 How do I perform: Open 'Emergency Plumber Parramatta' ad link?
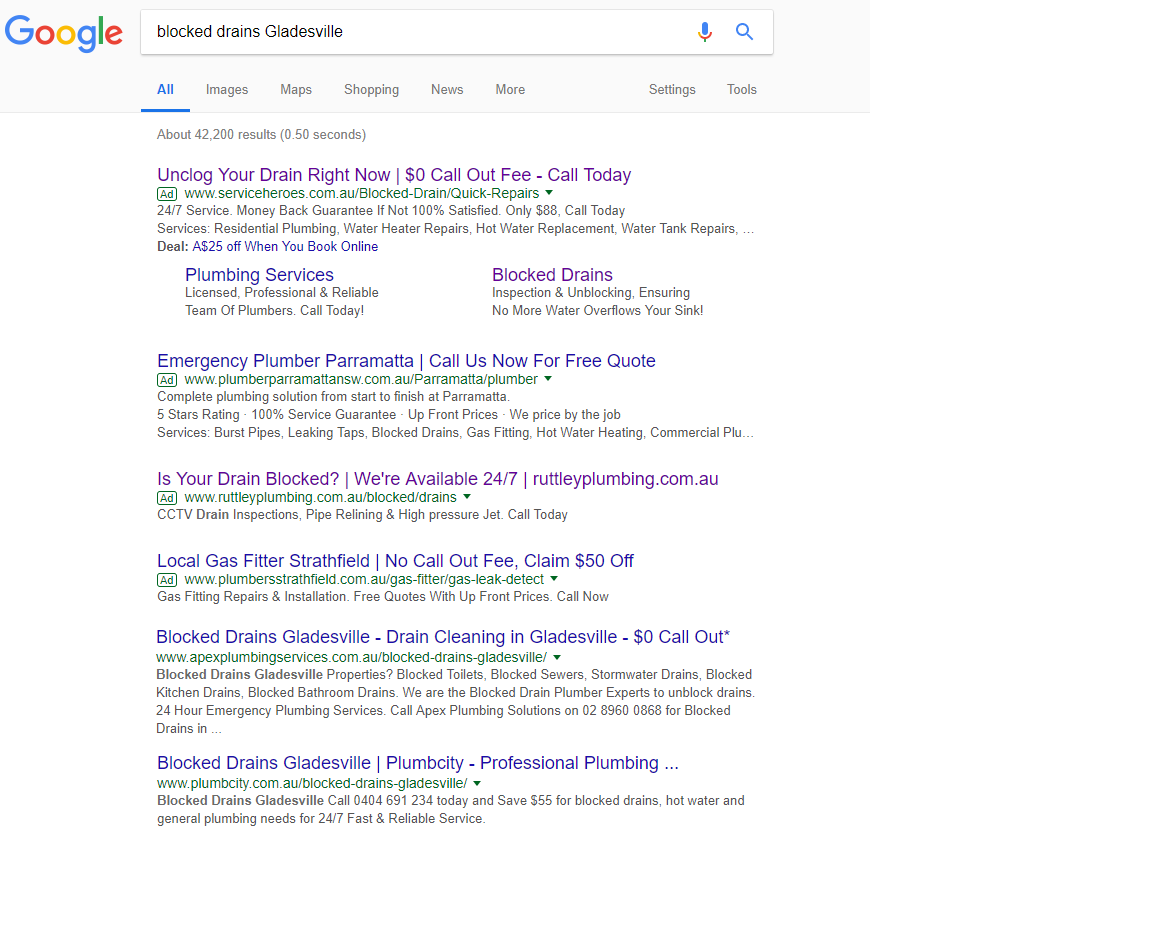click(406, 361)
